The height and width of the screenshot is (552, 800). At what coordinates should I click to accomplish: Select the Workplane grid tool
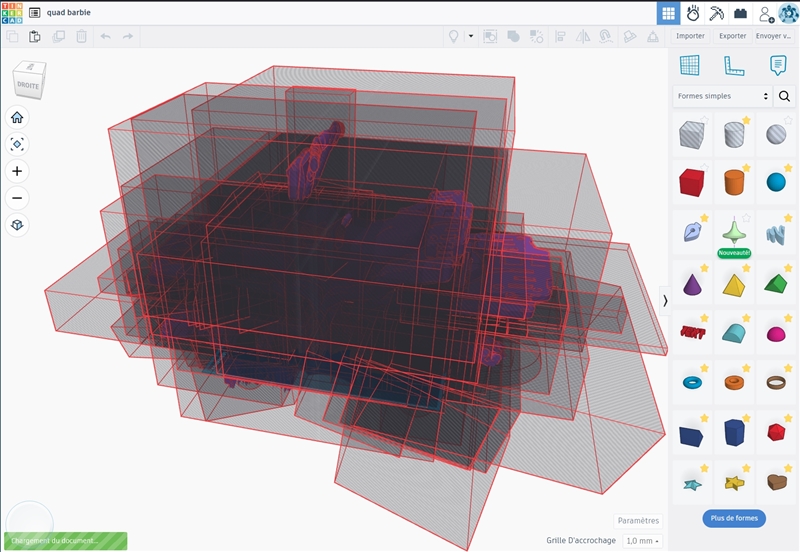[x=689, y=66]
